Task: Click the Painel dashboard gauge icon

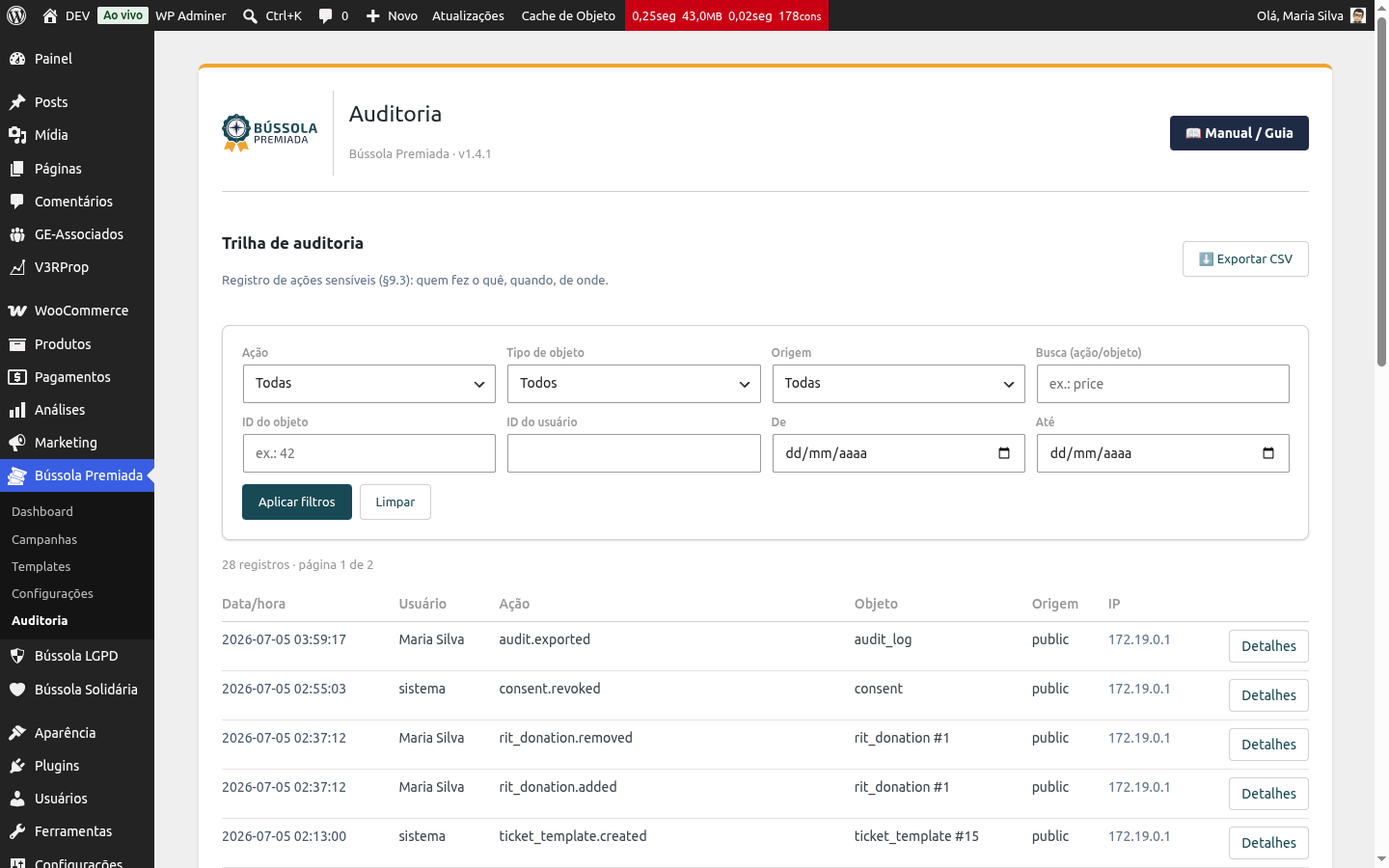Action: click(17, 59)
